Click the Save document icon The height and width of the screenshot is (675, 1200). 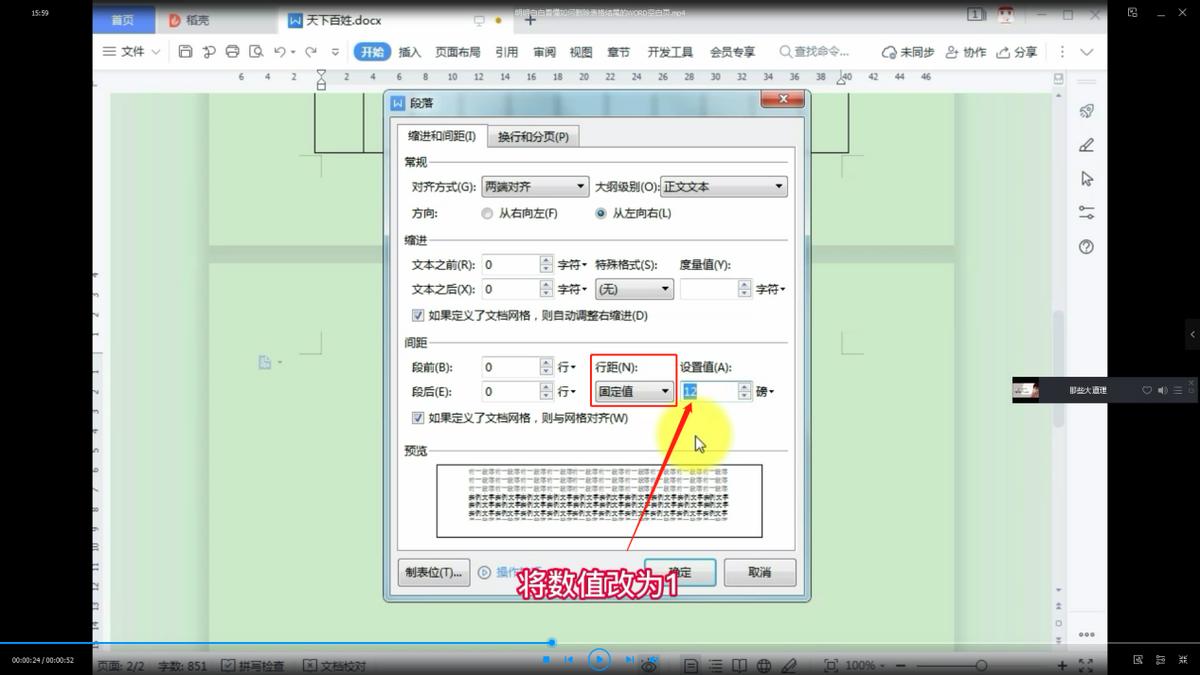point(185,51)
